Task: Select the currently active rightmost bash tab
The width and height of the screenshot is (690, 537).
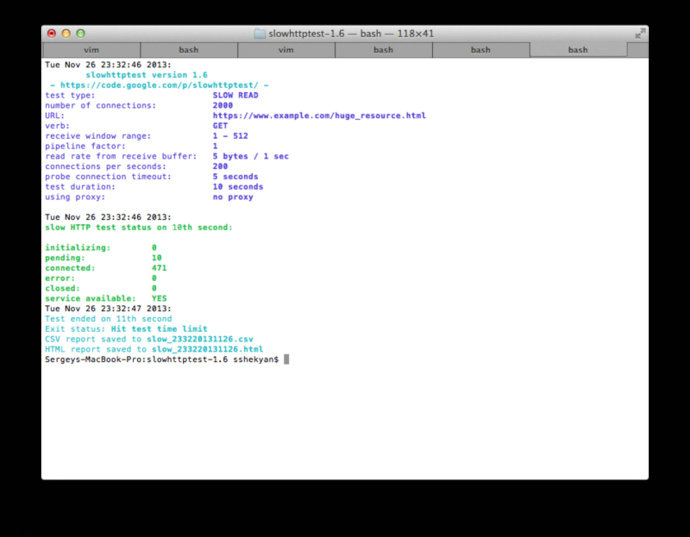Action: [x=578, y=50]
